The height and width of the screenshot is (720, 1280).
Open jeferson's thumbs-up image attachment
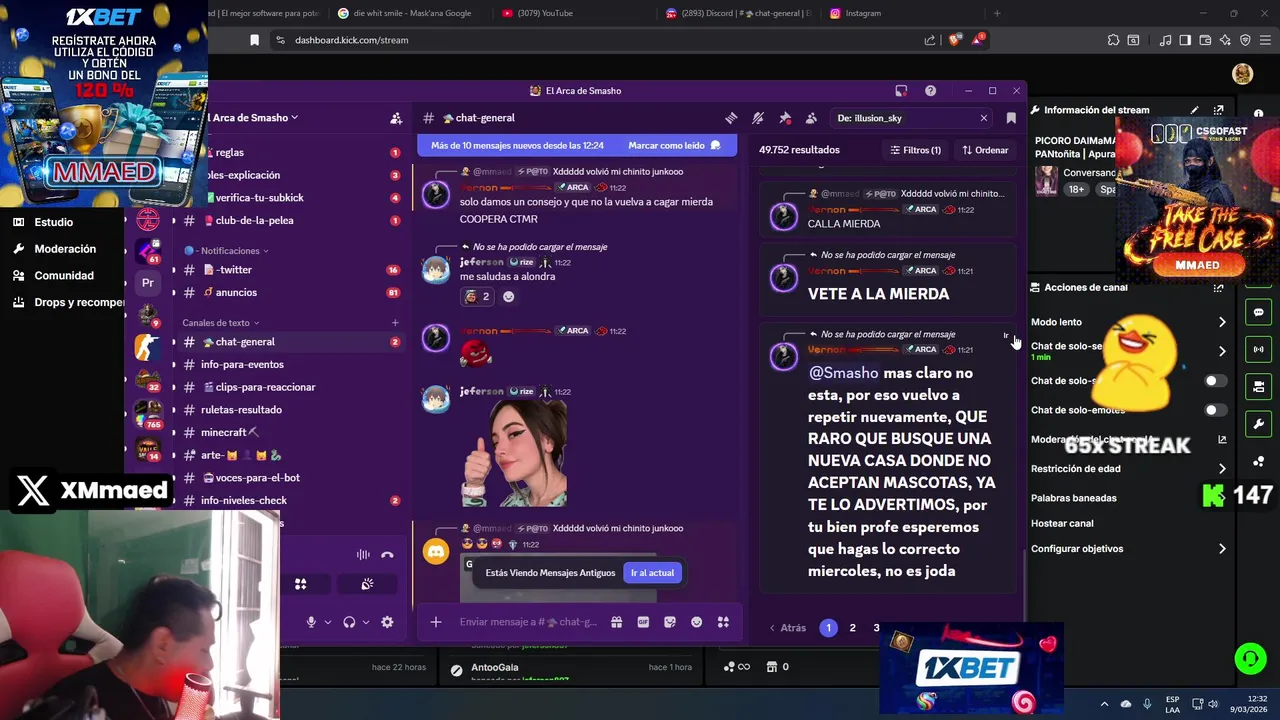[x=514, y=455]
